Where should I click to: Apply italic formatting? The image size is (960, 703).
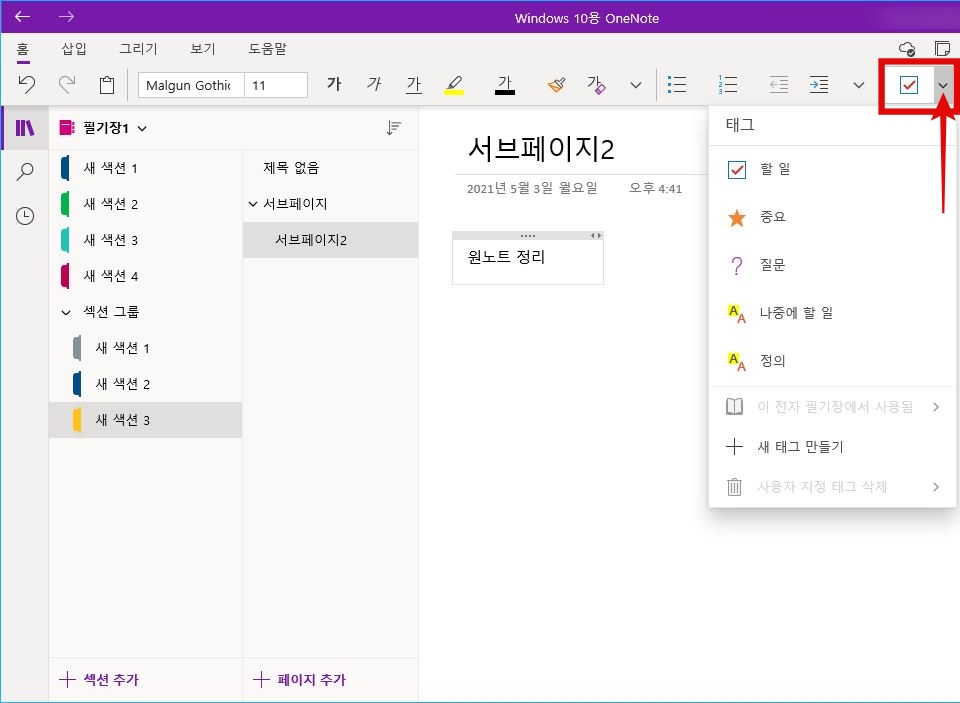(x=374, y=84)
